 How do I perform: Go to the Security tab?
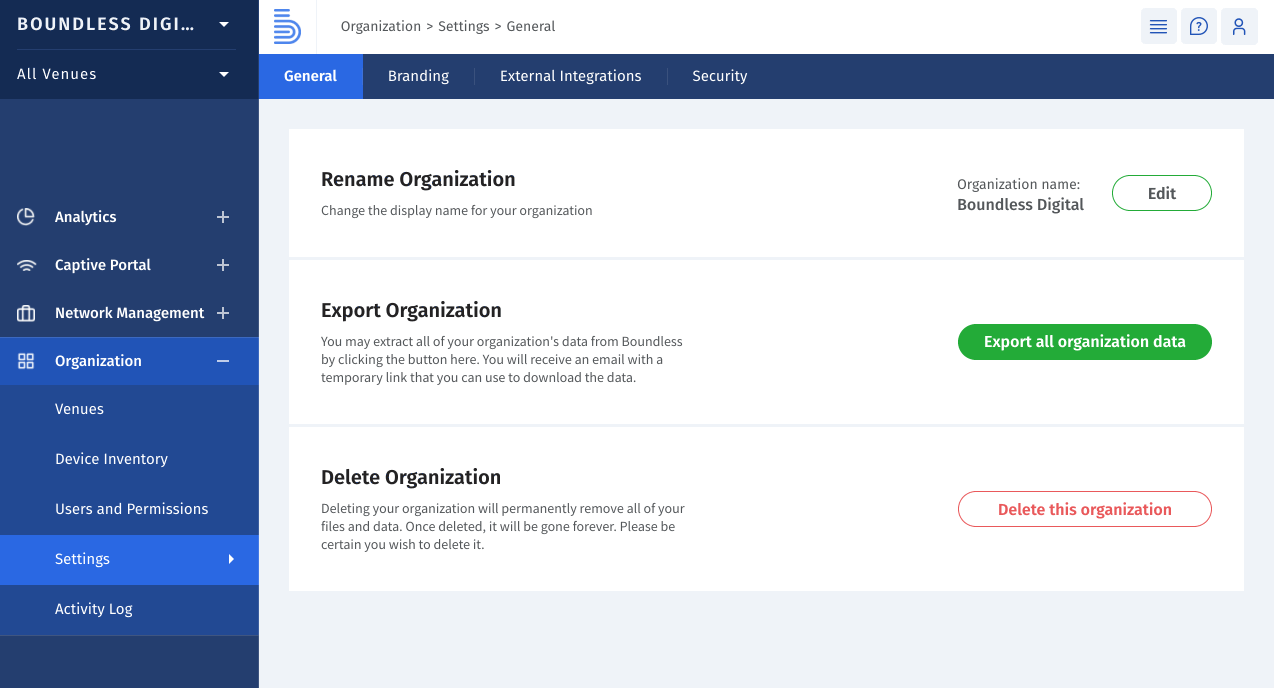tap(719, 76)
